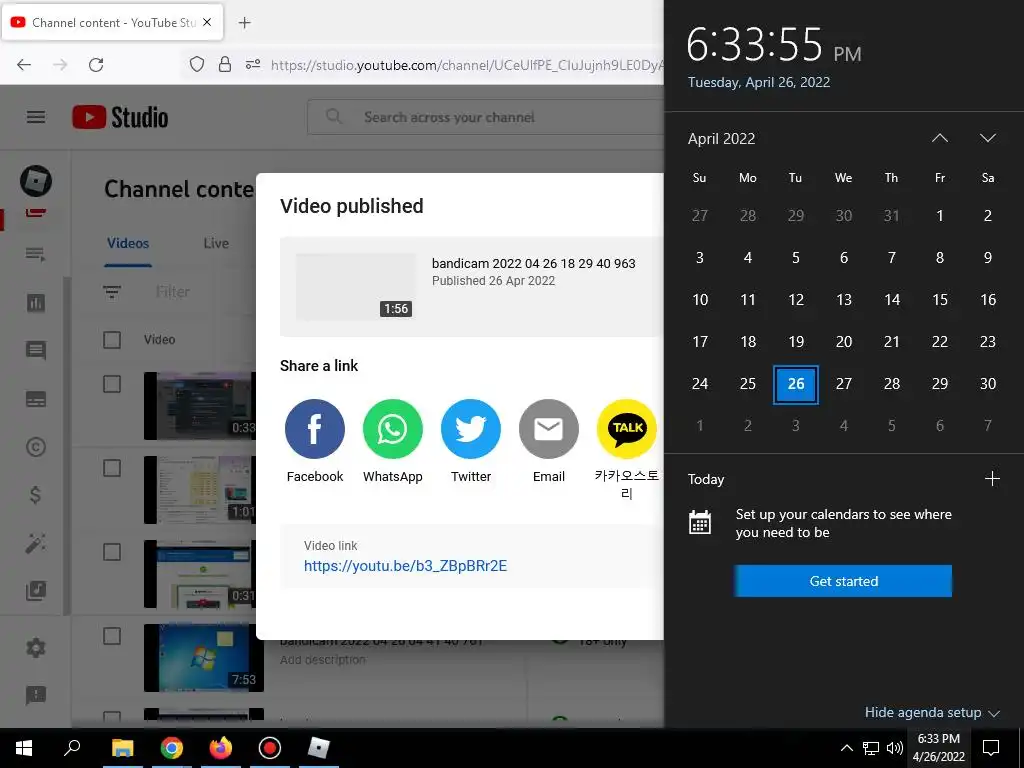Screen dimensions: 1024x768
Task: Show hidden system tray icons
Action: point(846,748)
